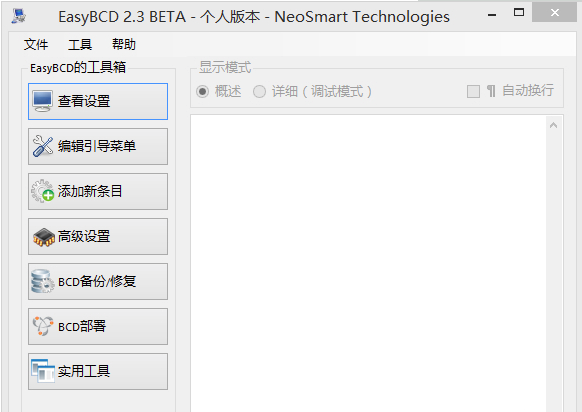Viewport: 582px width, 412px height.
Task: Click the orbit icon for BCD部署
Action: [x=43, y=326]
